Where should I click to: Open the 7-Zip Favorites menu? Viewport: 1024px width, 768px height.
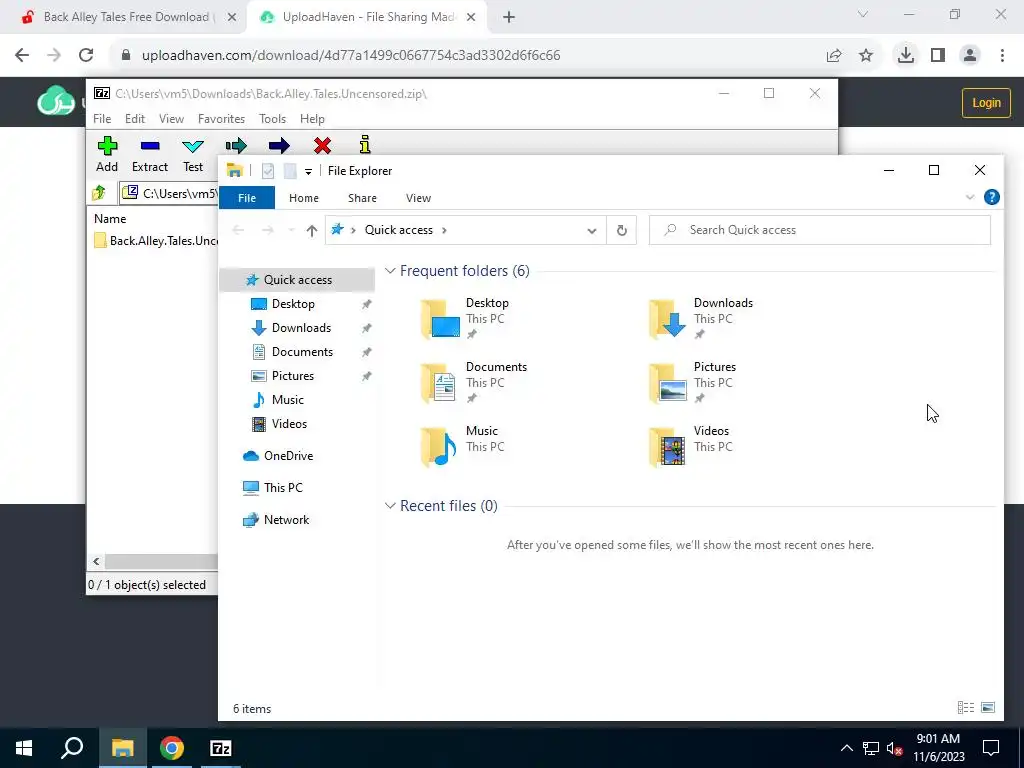[221, 119]
